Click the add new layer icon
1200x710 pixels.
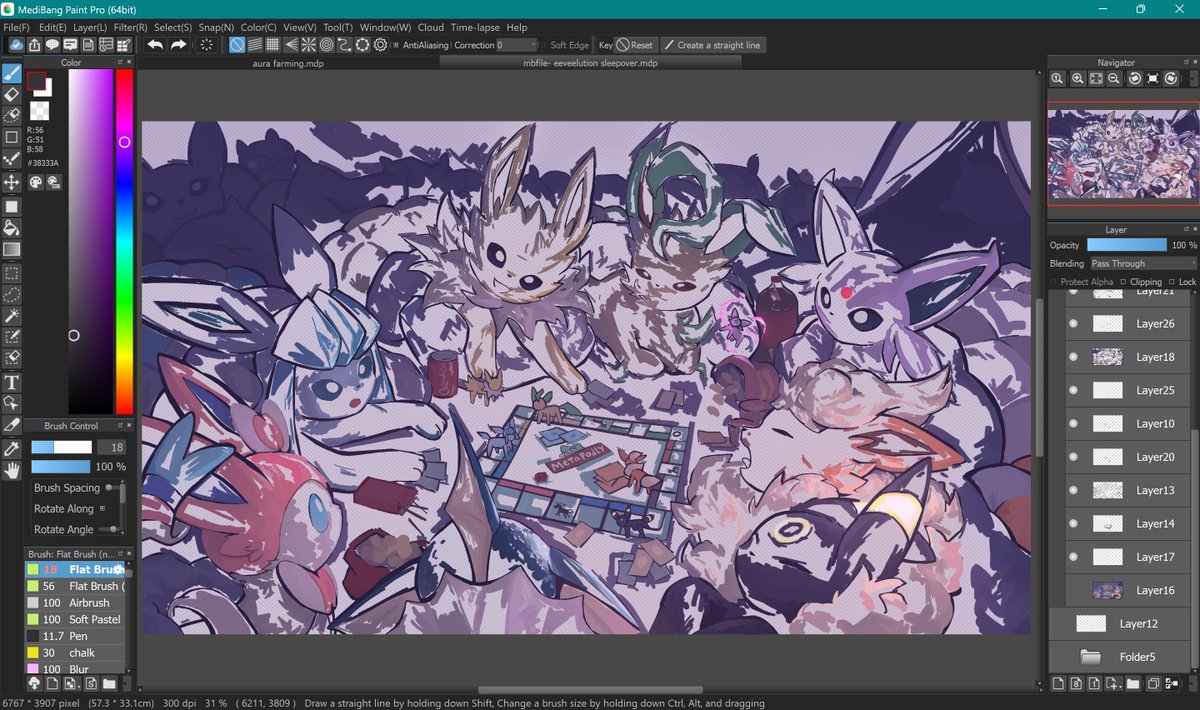(1058, 684)
